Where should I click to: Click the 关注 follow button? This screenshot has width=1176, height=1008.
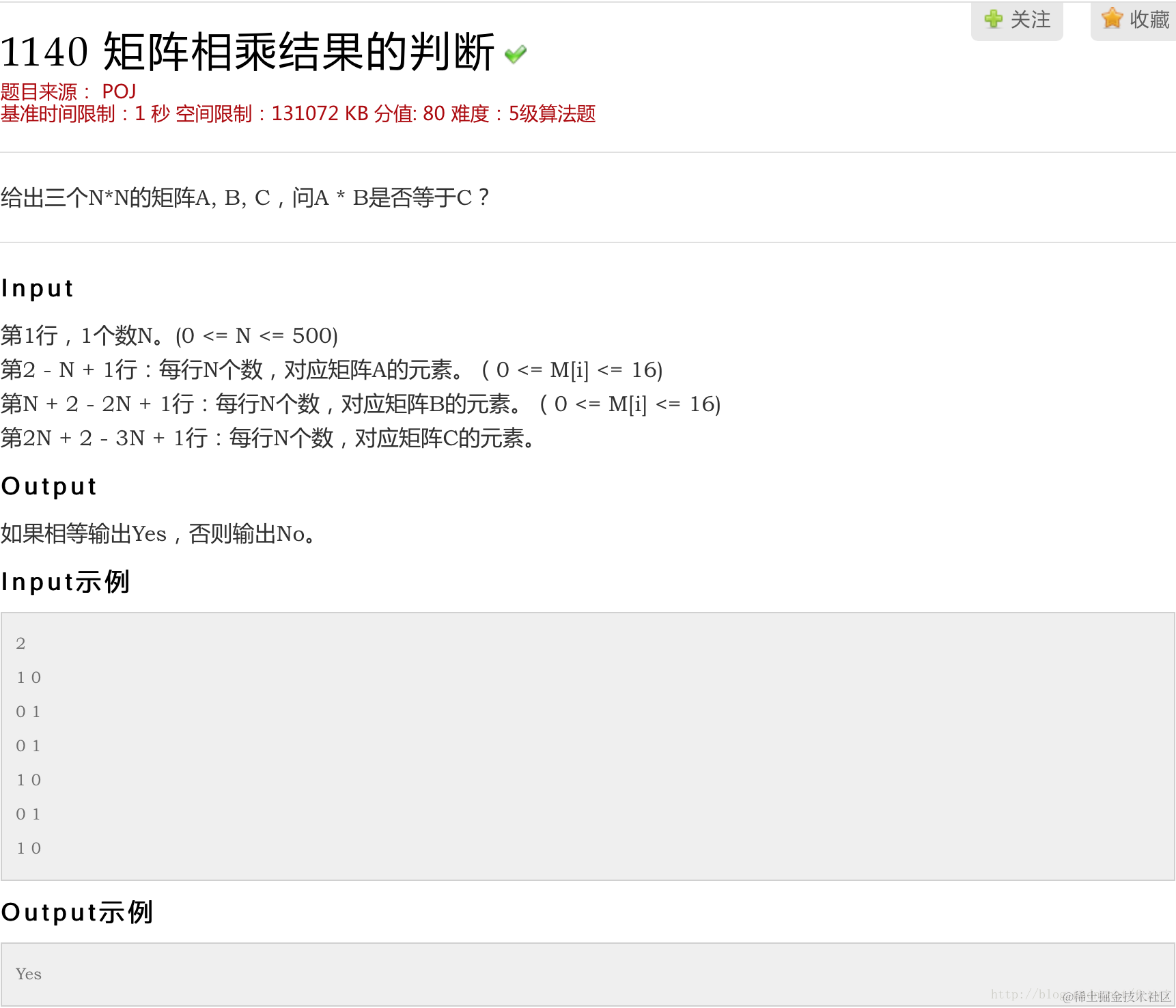coord(1017,20)
